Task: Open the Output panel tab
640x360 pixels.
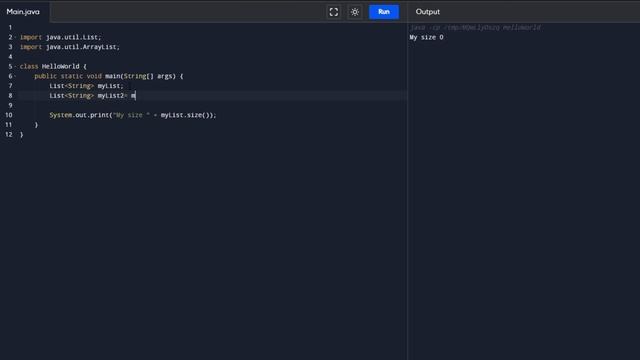Action: (x=427, y=12)
